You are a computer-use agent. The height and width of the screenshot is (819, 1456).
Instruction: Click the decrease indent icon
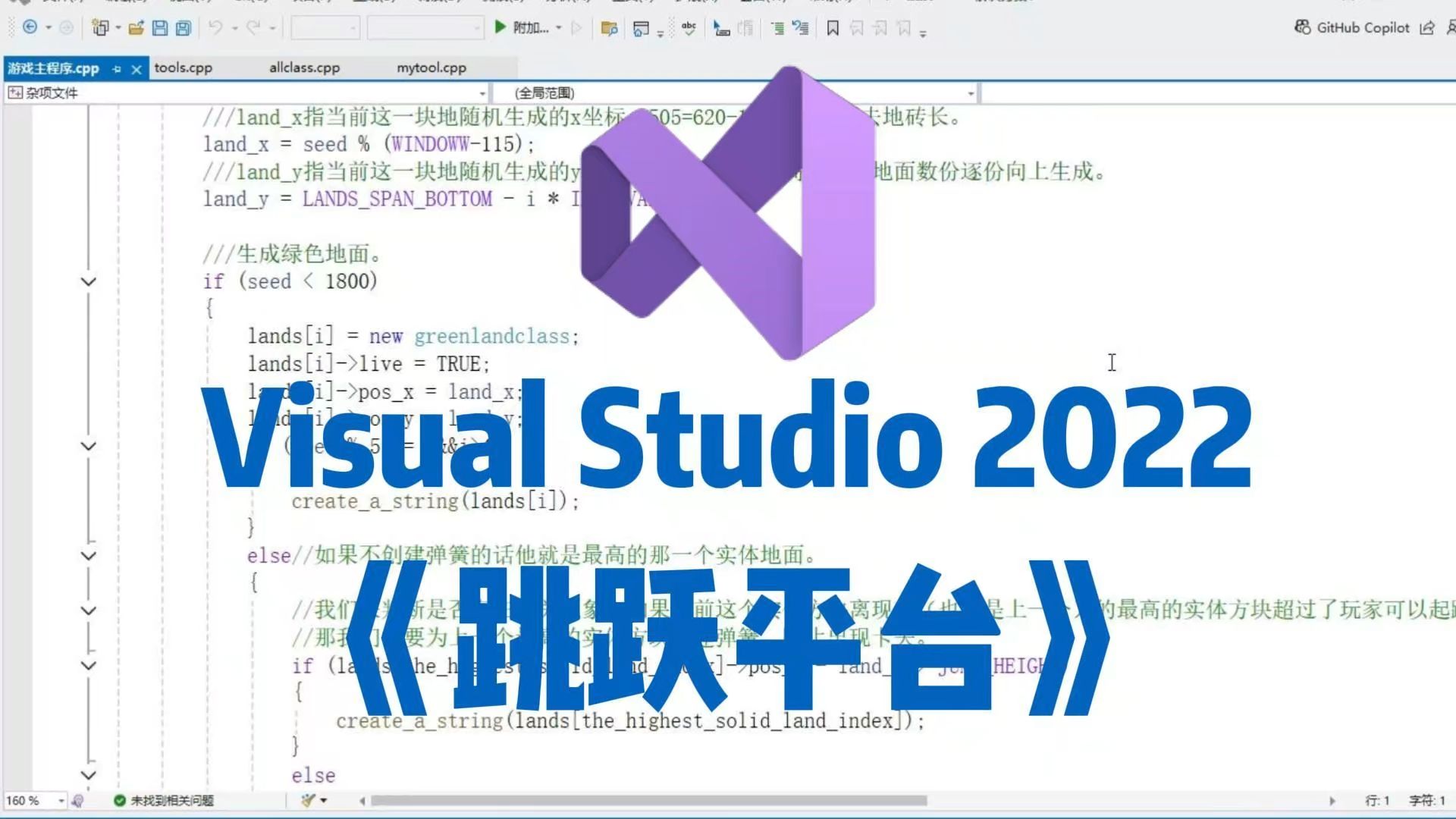click(777, 29)
